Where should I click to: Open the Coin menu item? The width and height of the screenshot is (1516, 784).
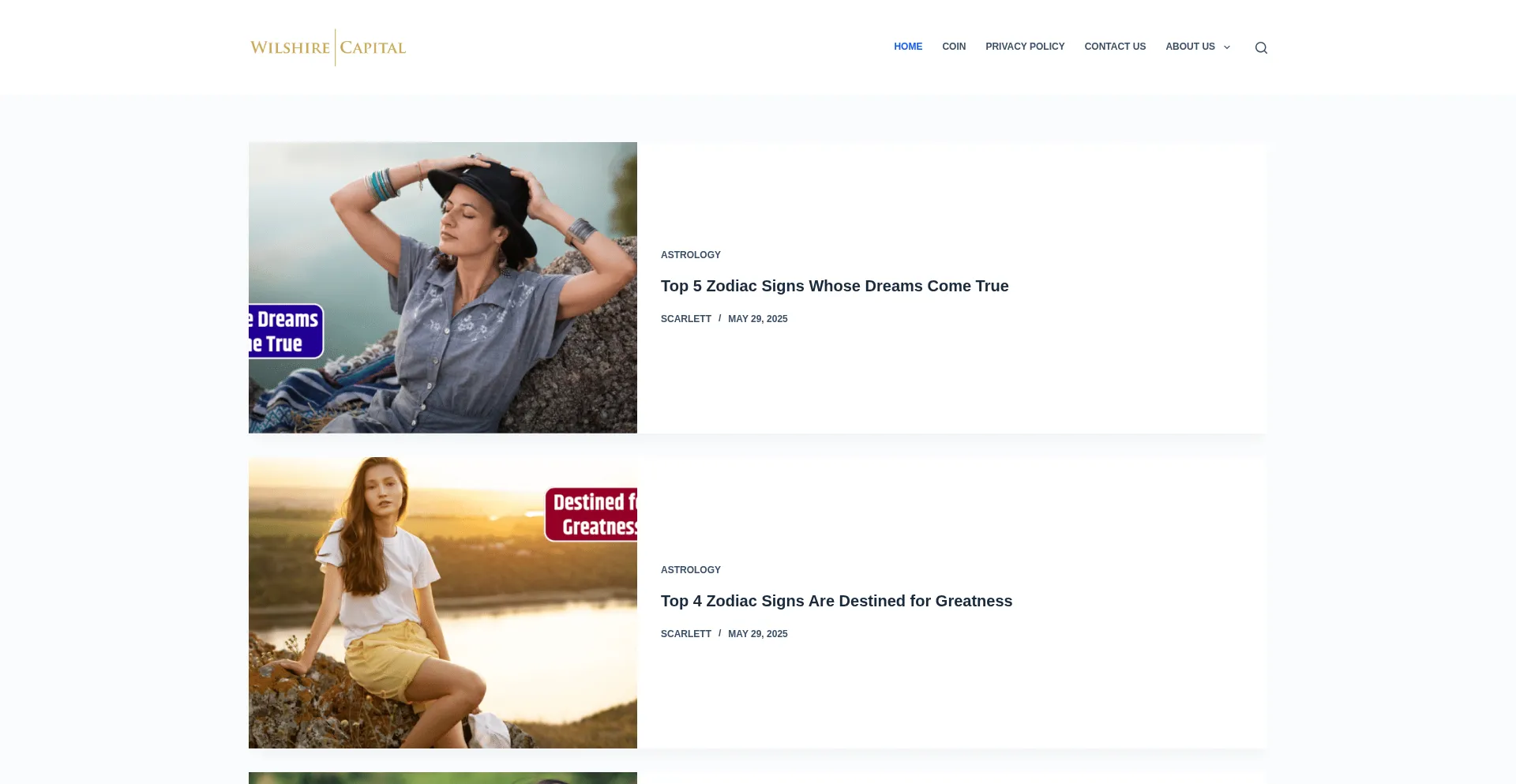[x=953, y=47]
